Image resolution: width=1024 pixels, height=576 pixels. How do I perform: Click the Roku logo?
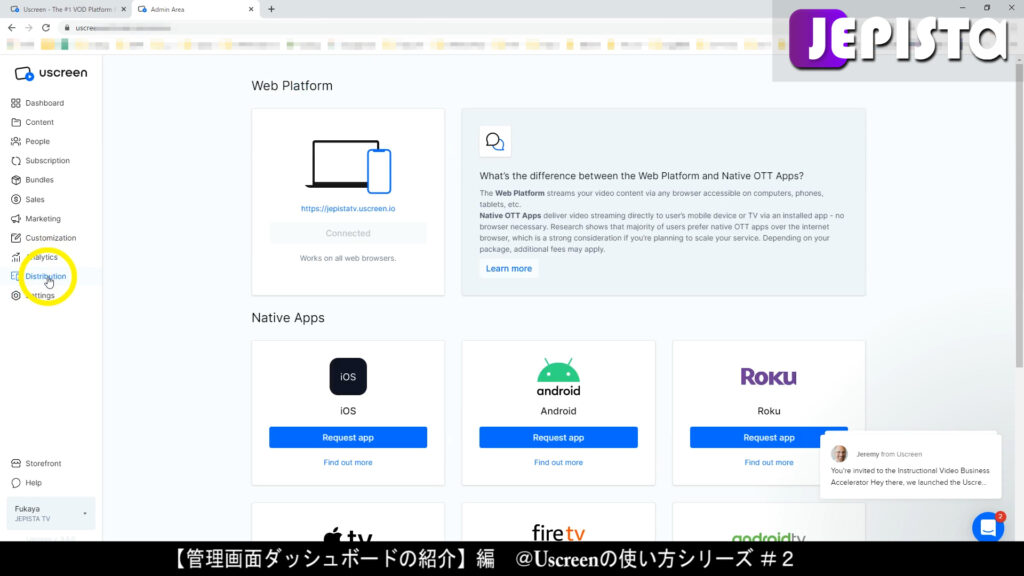click(x=769, y=377)
